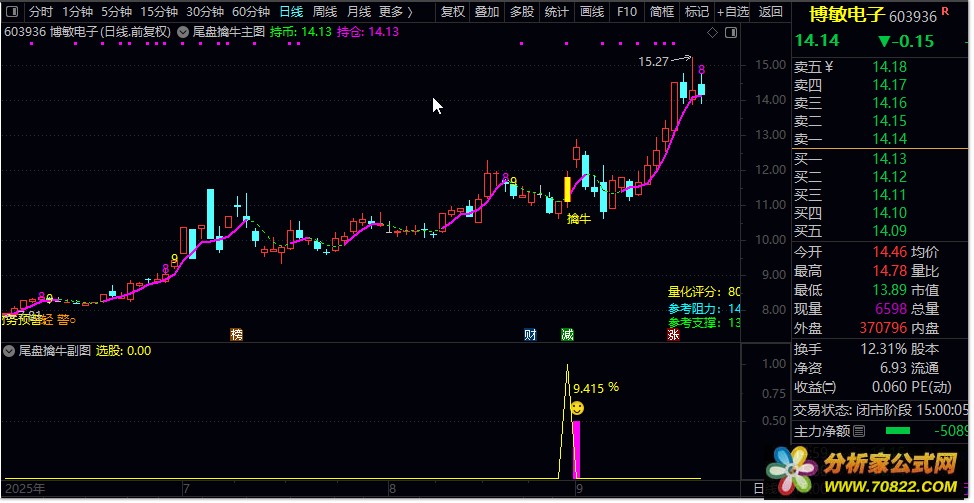Expand the 尾盘擒牛副图 indicator dropdown

pyautogui.click(x=9, y=351)
